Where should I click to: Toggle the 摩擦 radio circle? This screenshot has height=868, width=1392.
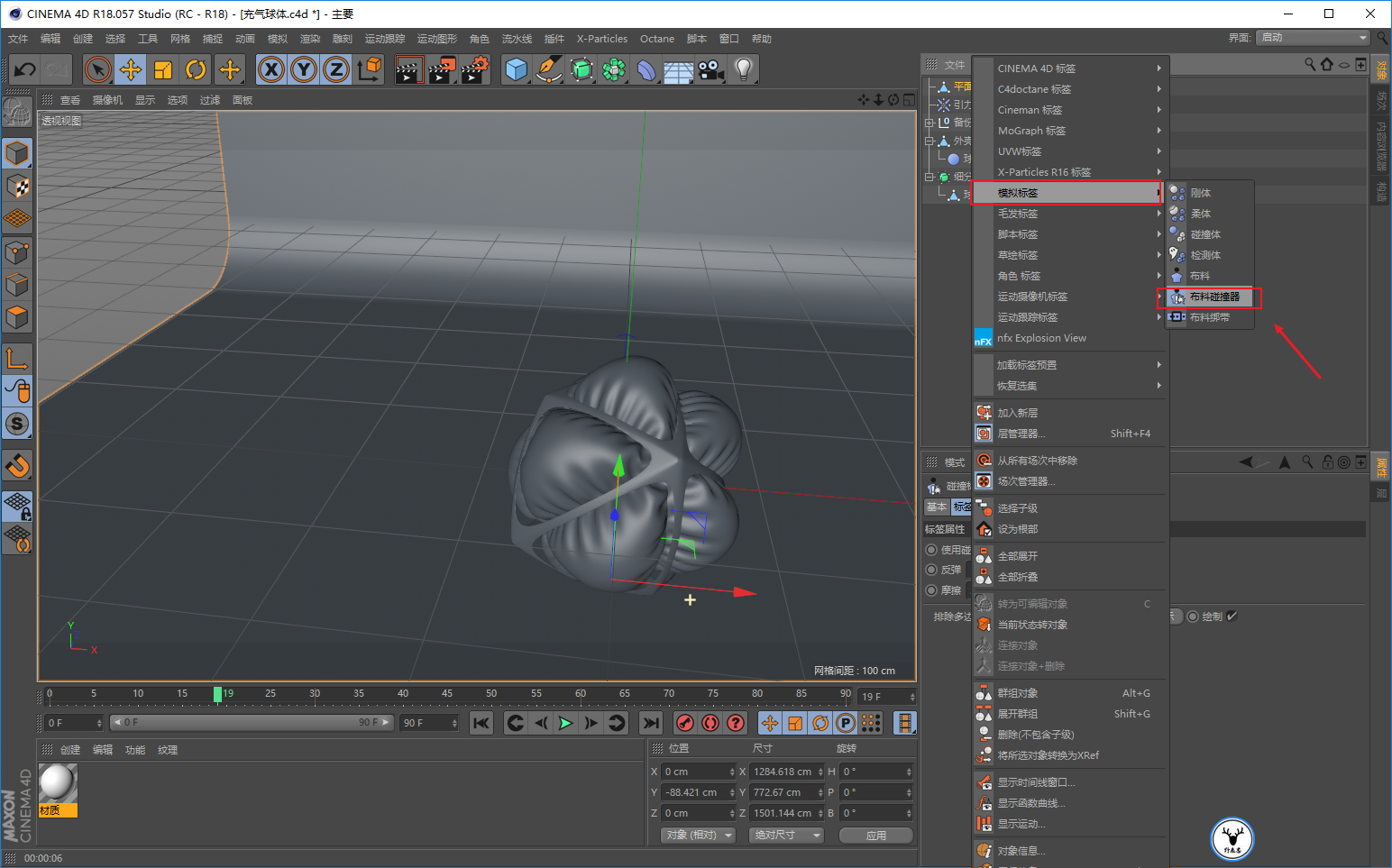point(931,590)
